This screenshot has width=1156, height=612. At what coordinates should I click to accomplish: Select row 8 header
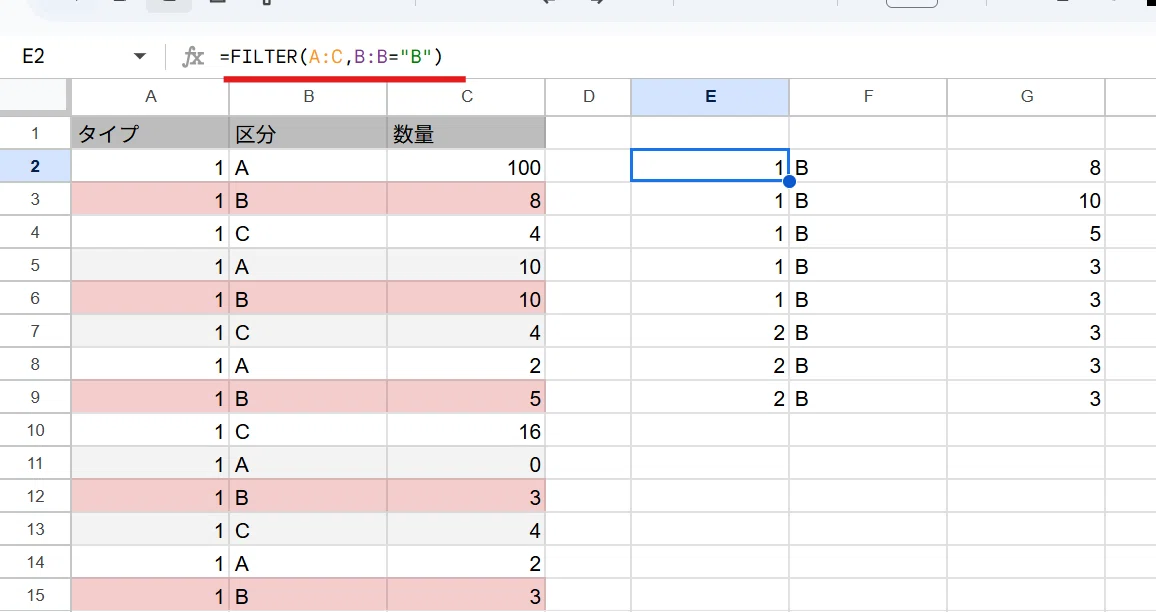(x=35, y=365)
